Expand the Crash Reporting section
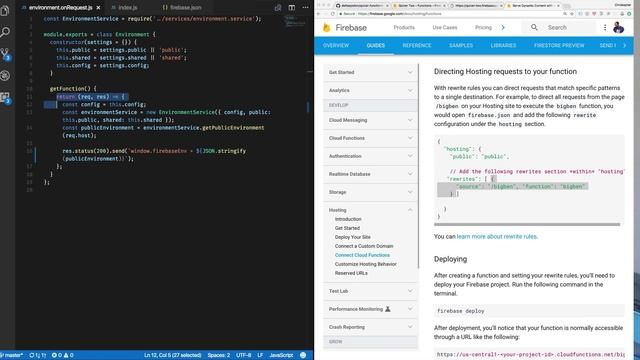This screenshot has width=640, height=360. (371, 327)
